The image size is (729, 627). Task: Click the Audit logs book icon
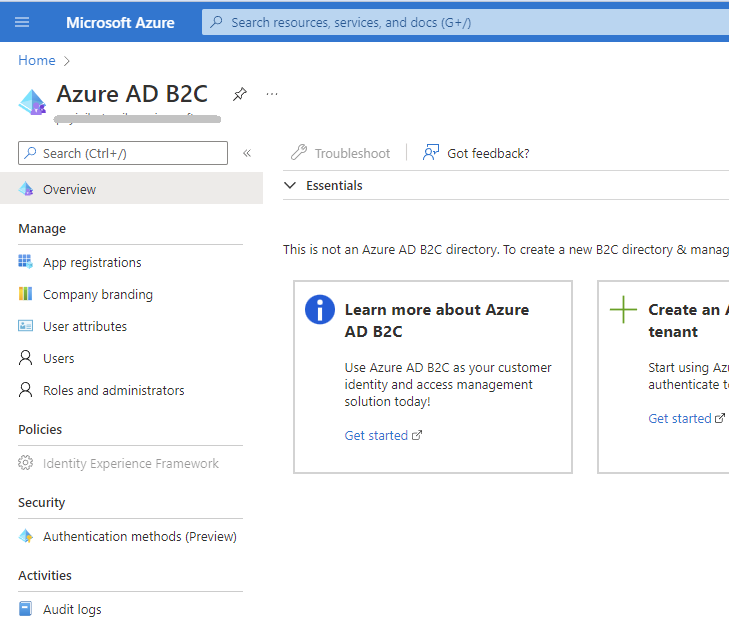26,608
